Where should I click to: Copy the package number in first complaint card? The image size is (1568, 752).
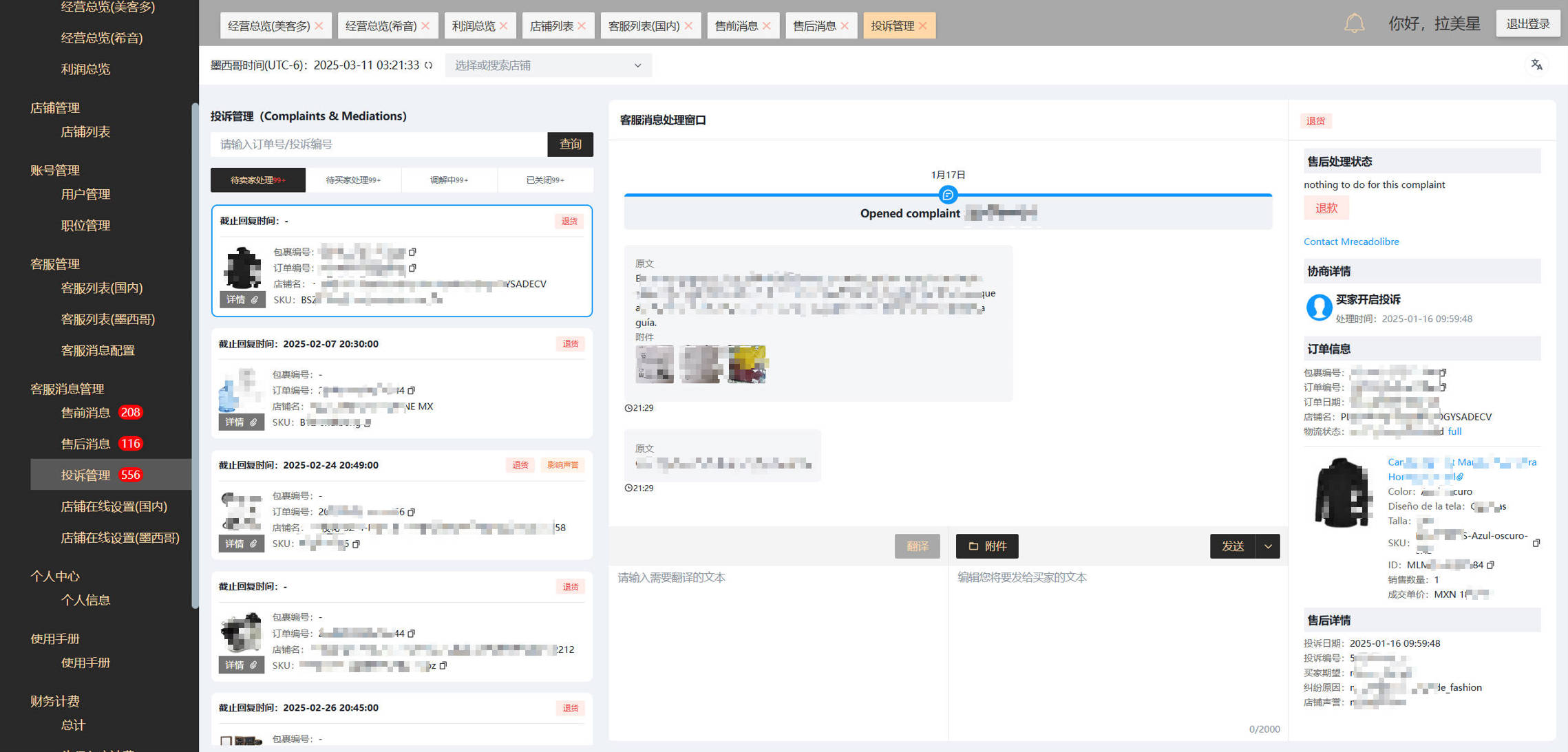(x=412, y=252)
